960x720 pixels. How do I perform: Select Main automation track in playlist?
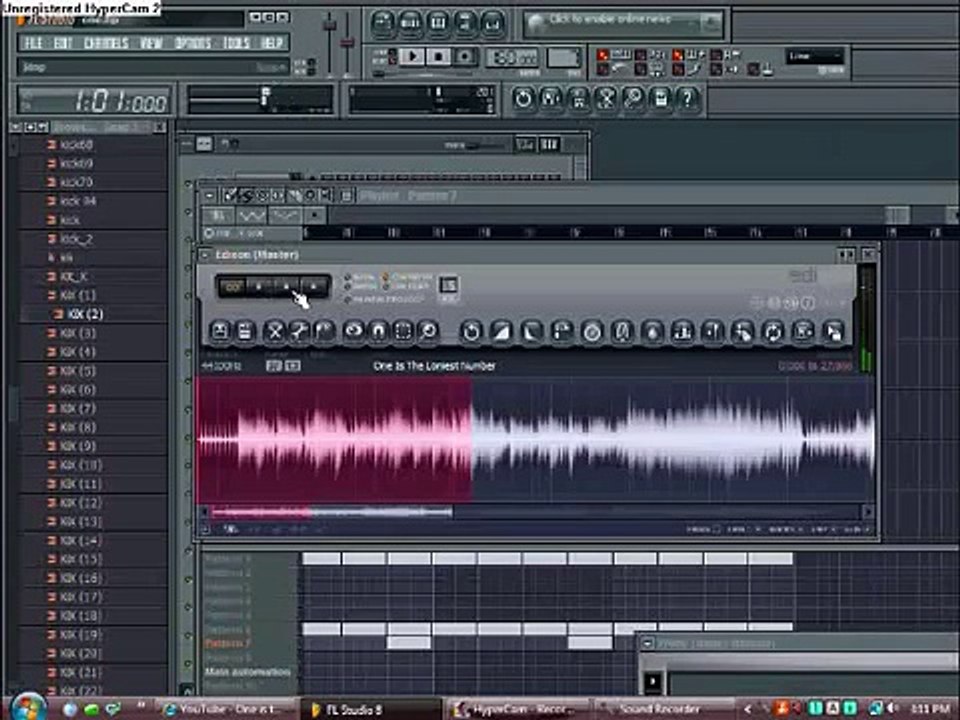click(x=248, y=672)
